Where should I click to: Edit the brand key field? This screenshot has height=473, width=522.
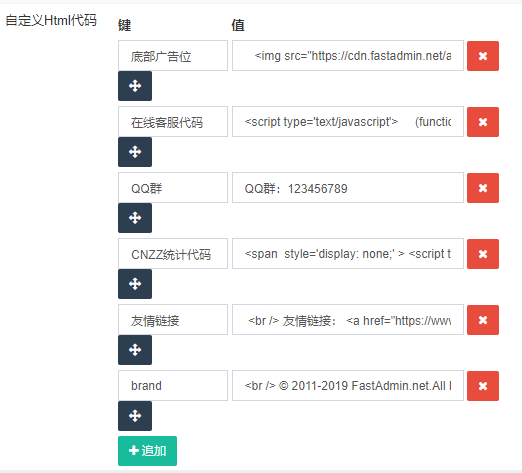173,386
